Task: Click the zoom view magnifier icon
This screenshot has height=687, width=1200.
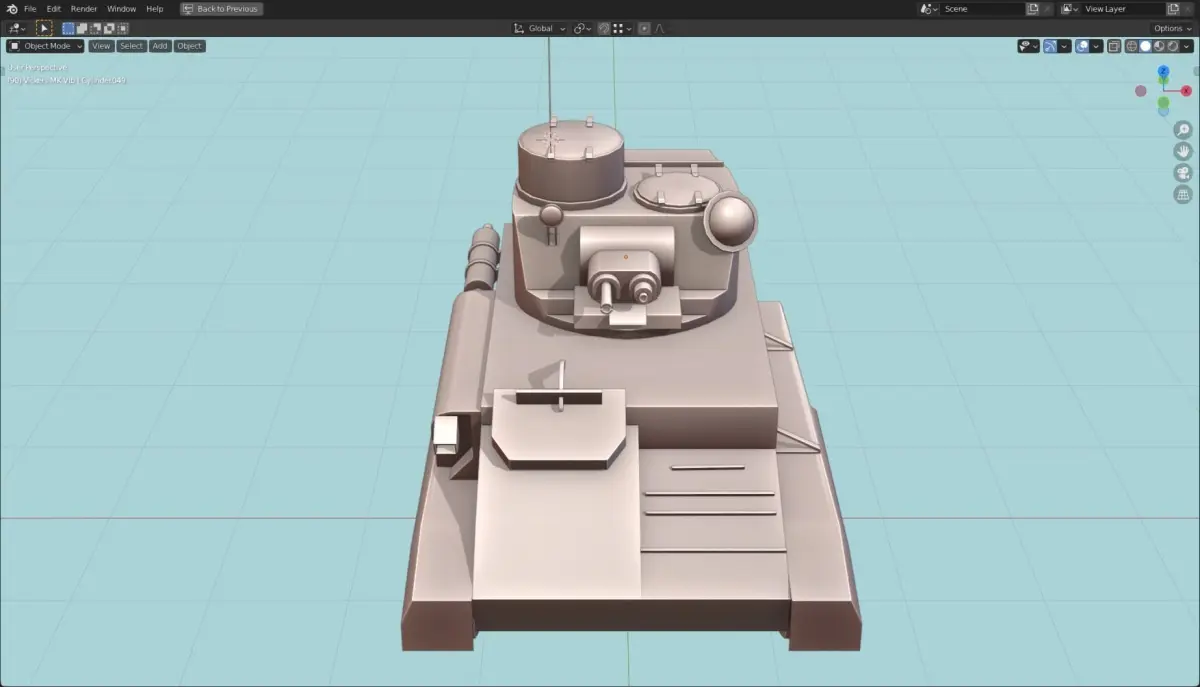Action: (x=1182, y=130)
